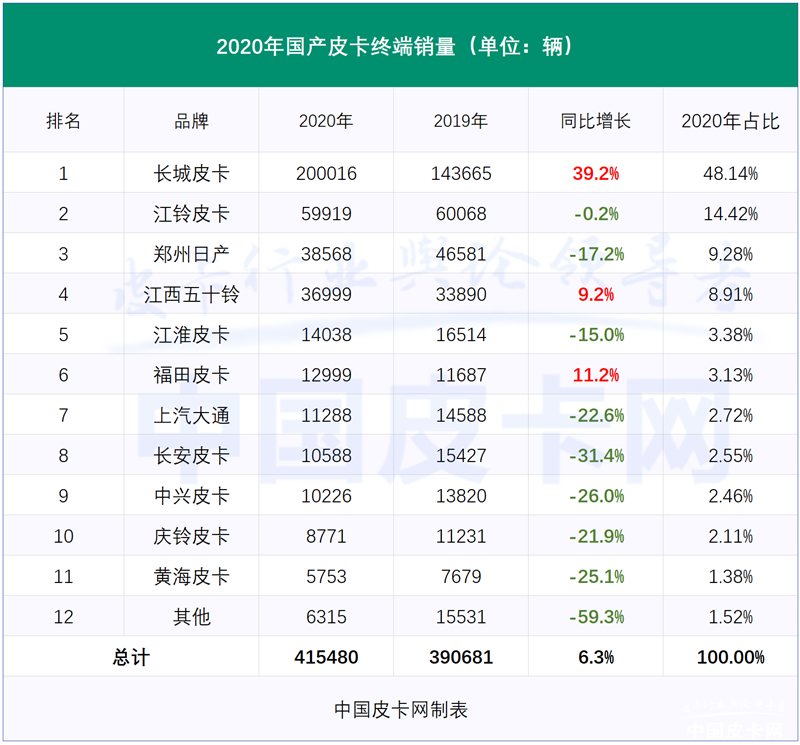This screenshot has height=745, width=800.
Task: Select the '同比增长' column header
Action: [595, 121]
